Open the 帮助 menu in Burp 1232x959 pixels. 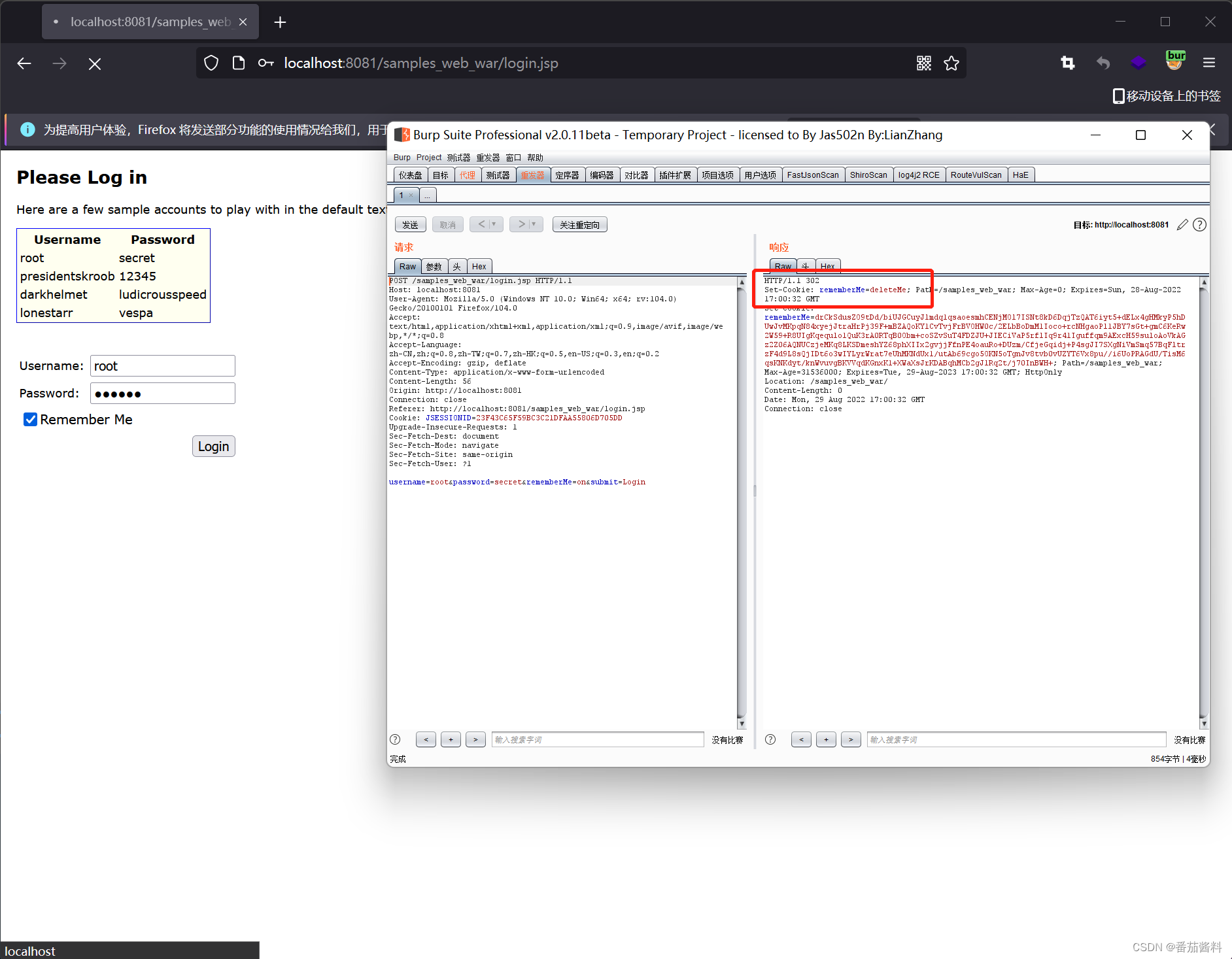pos(535,158)
